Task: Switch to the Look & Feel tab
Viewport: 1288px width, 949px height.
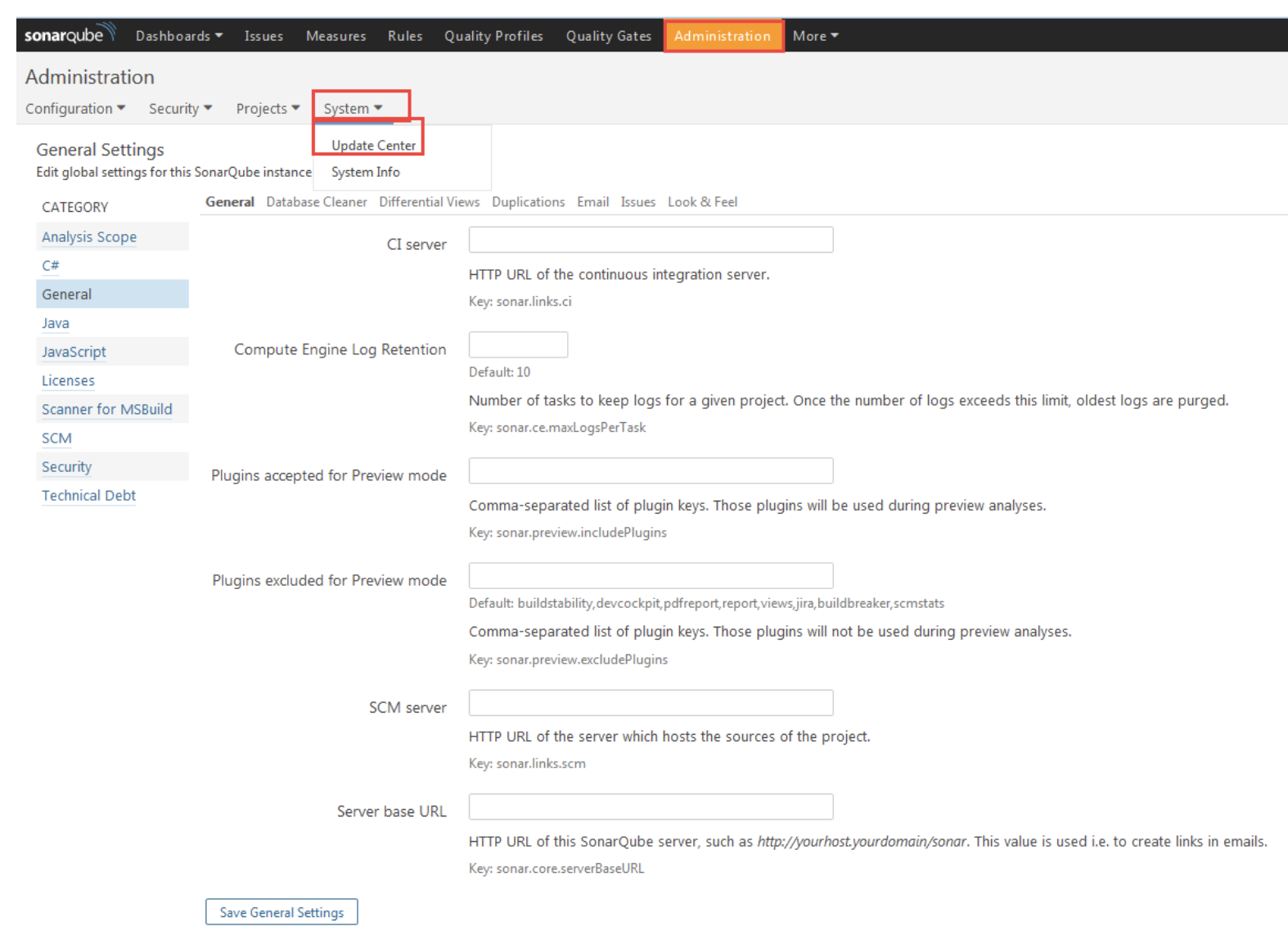Action: (702, 202)
